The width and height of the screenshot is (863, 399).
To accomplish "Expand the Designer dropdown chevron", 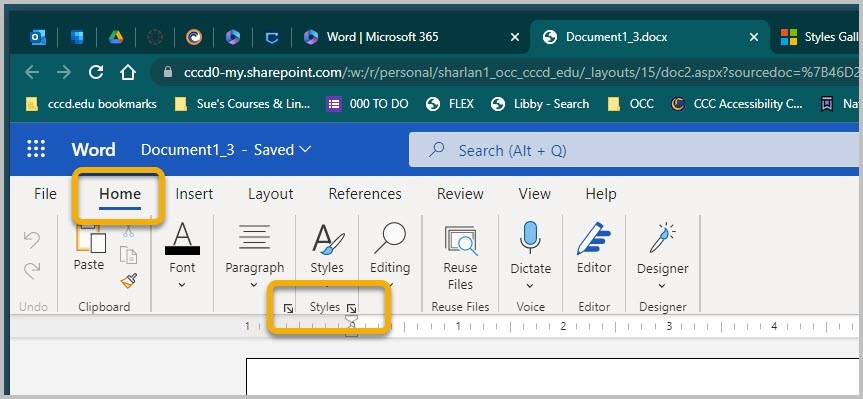I will tap(662, 286).
